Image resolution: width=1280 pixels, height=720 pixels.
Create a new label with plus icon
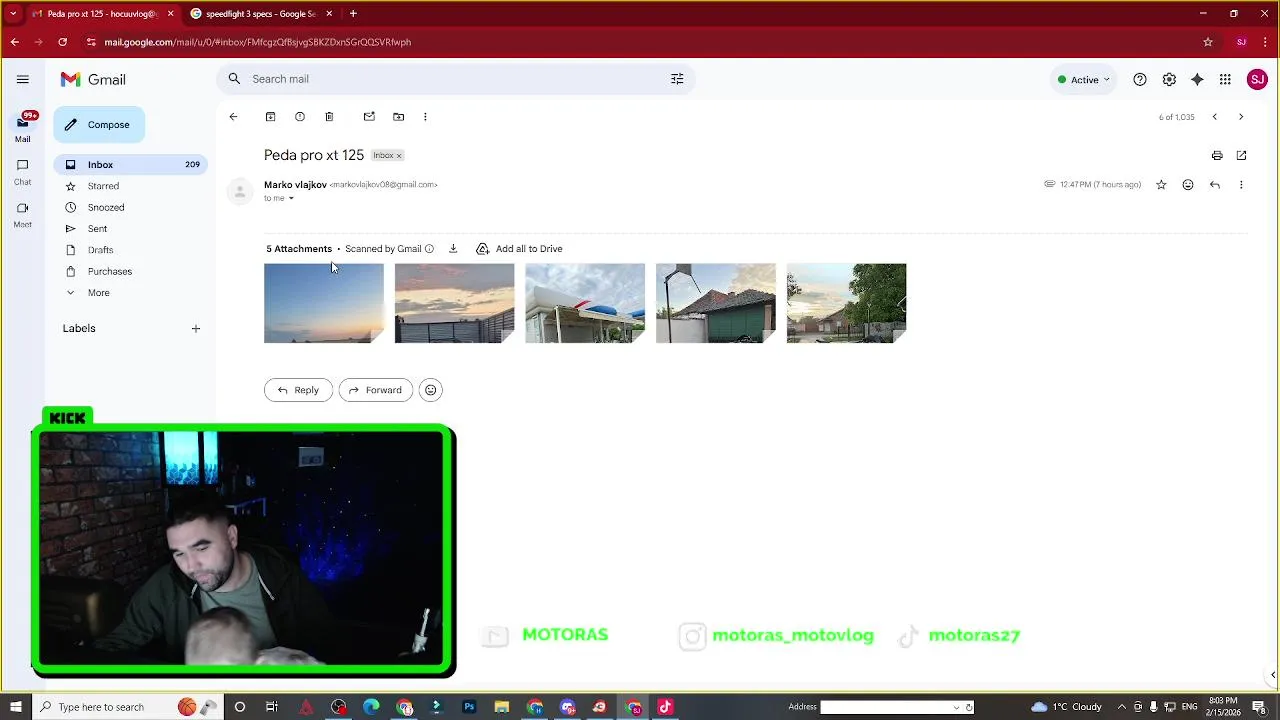(x=196, y=328)
